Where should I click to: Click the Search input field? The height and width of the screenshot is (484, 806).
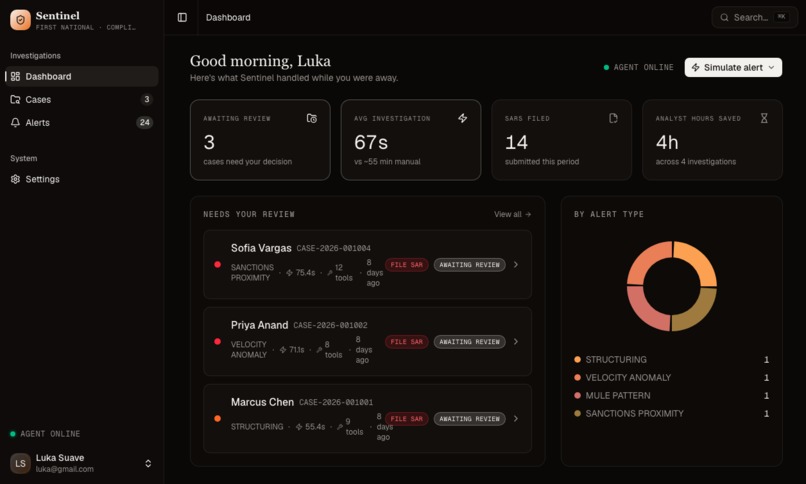point(754,17)
